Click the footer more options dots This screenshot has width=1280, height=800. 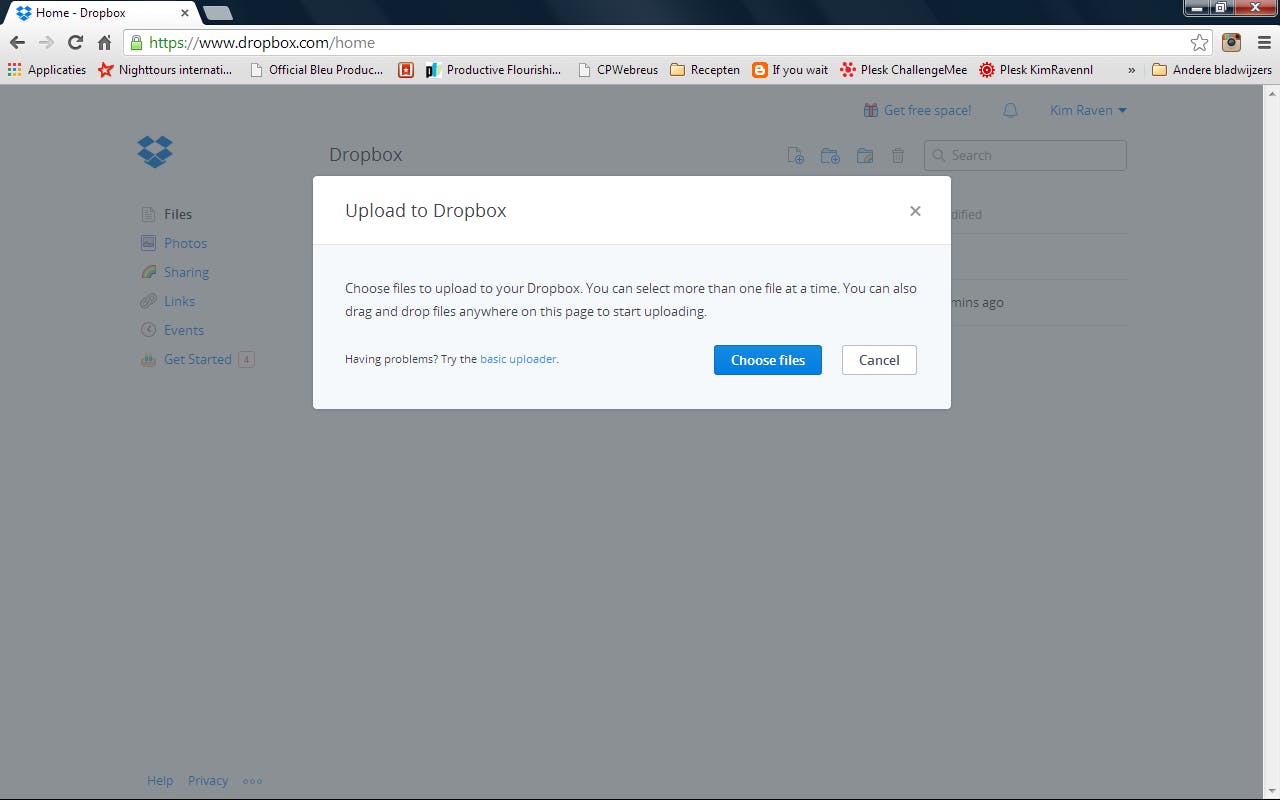point(252,781)
